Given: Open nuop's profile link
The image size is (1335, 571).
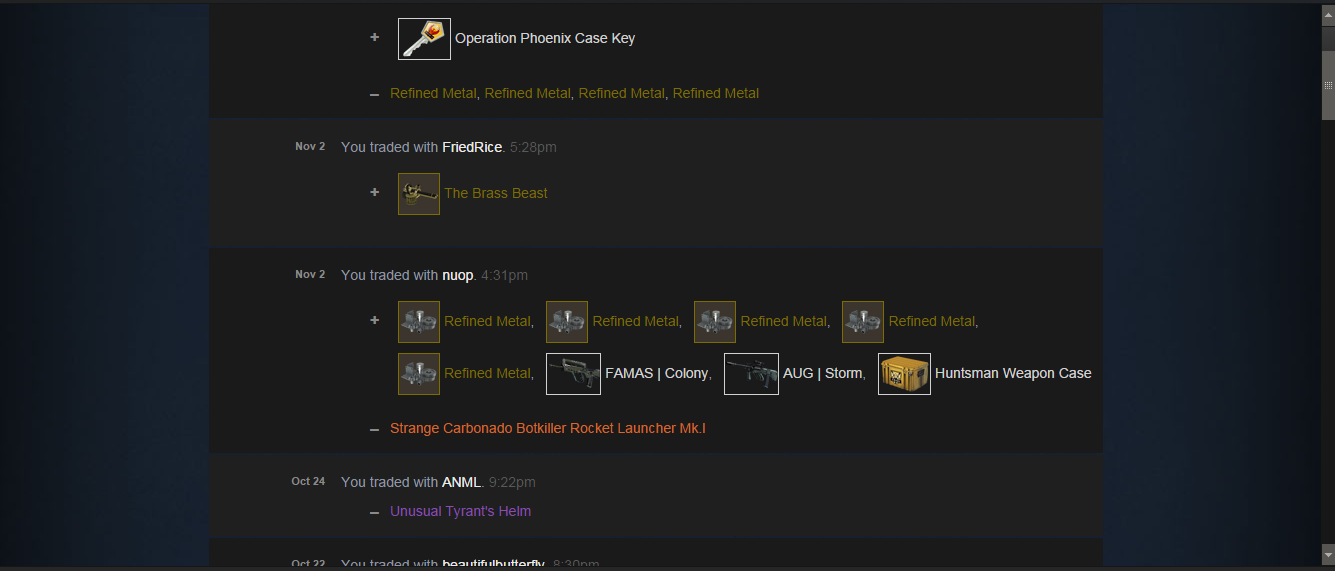Looking at the screenshot, I should (x=457, y=275).
